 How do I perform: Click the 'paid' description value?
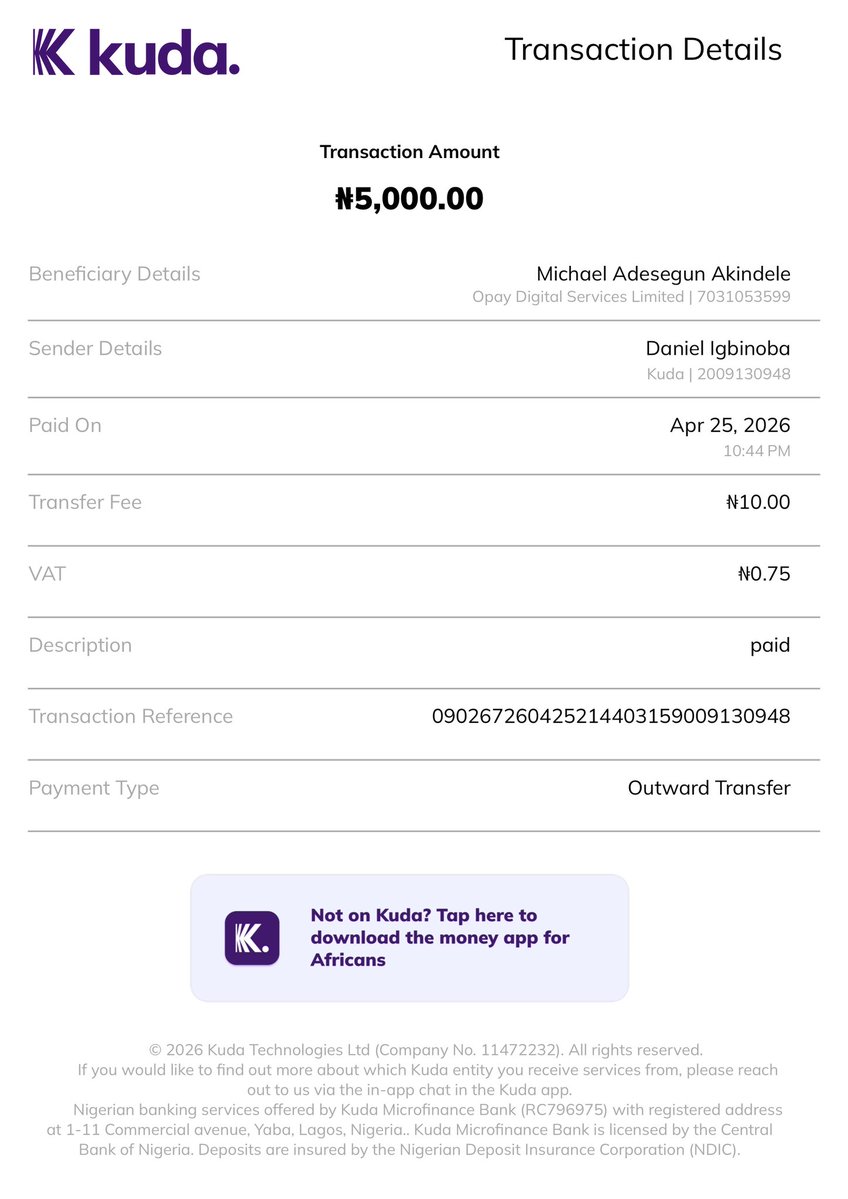[x=770, y=645]
